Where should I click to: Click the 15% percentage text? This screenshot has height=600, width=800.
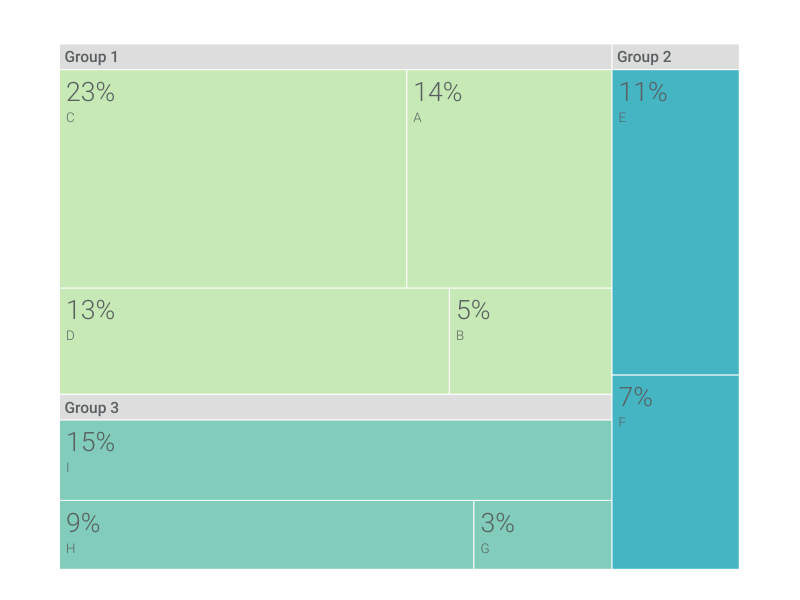[x=91, y=442]
